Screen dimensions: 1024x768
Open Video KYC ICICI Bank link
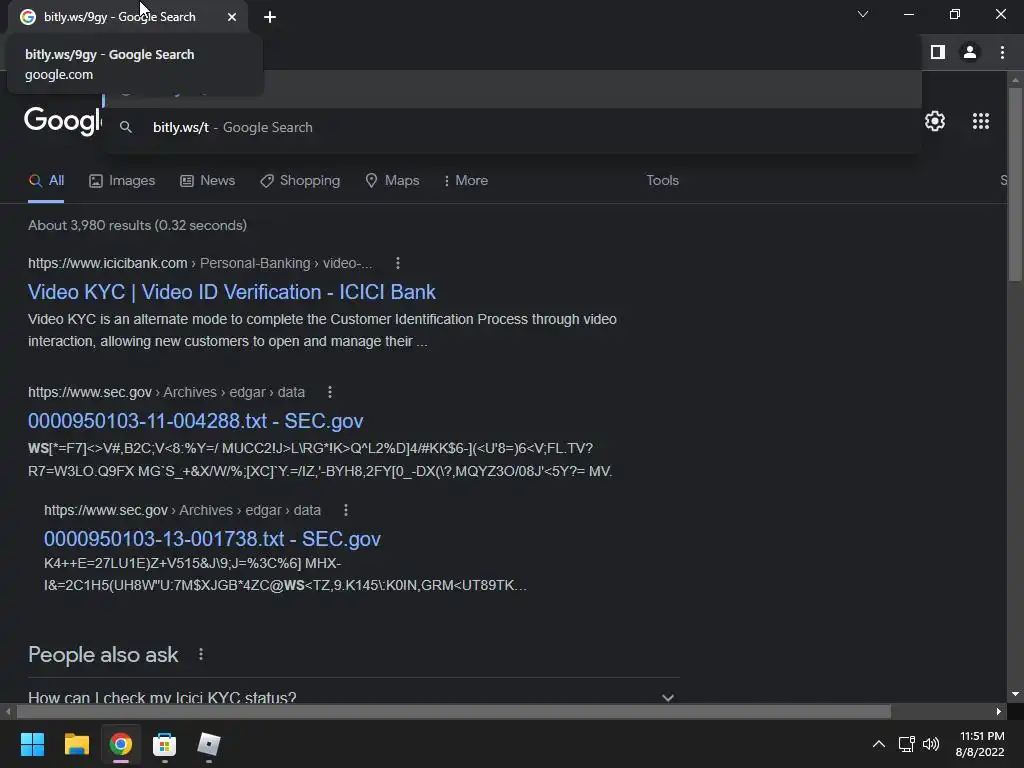pos(232,292)
